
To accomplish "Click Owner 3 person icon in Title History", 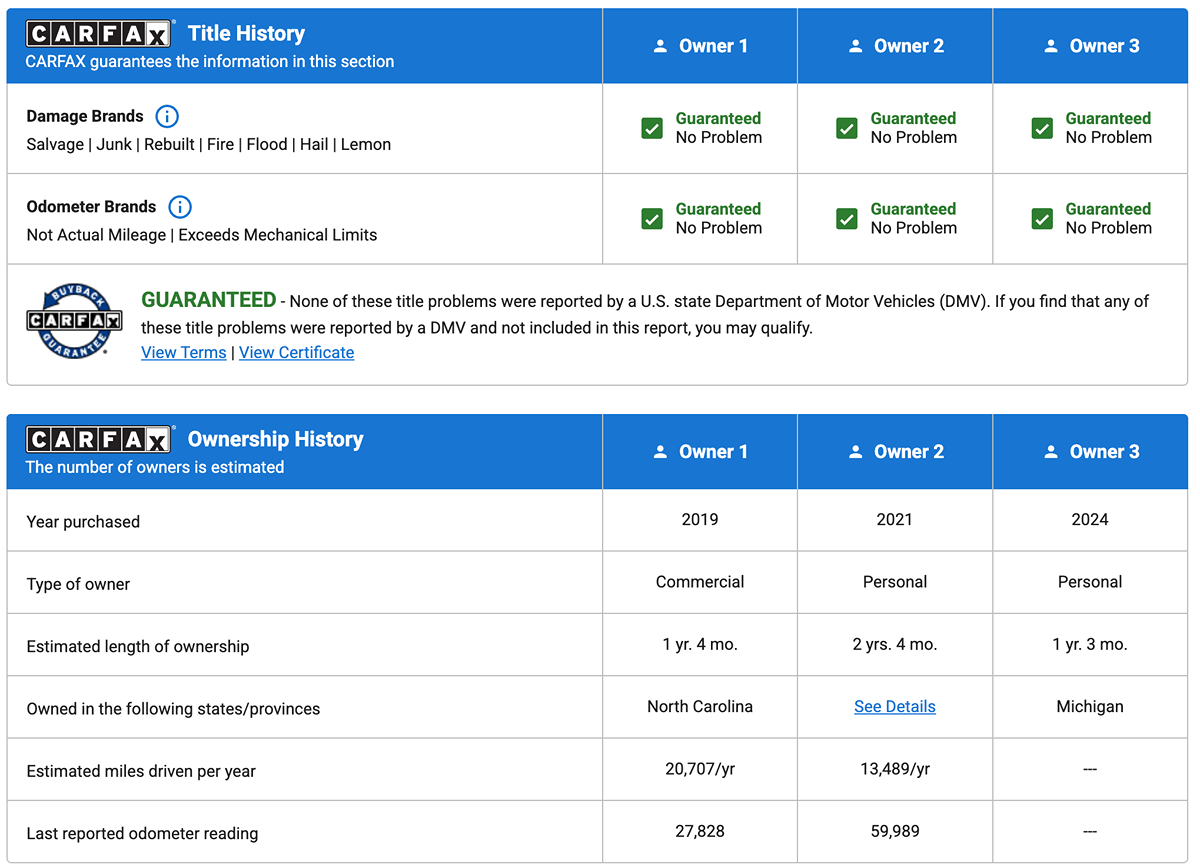I will (x=1050, y=46).
